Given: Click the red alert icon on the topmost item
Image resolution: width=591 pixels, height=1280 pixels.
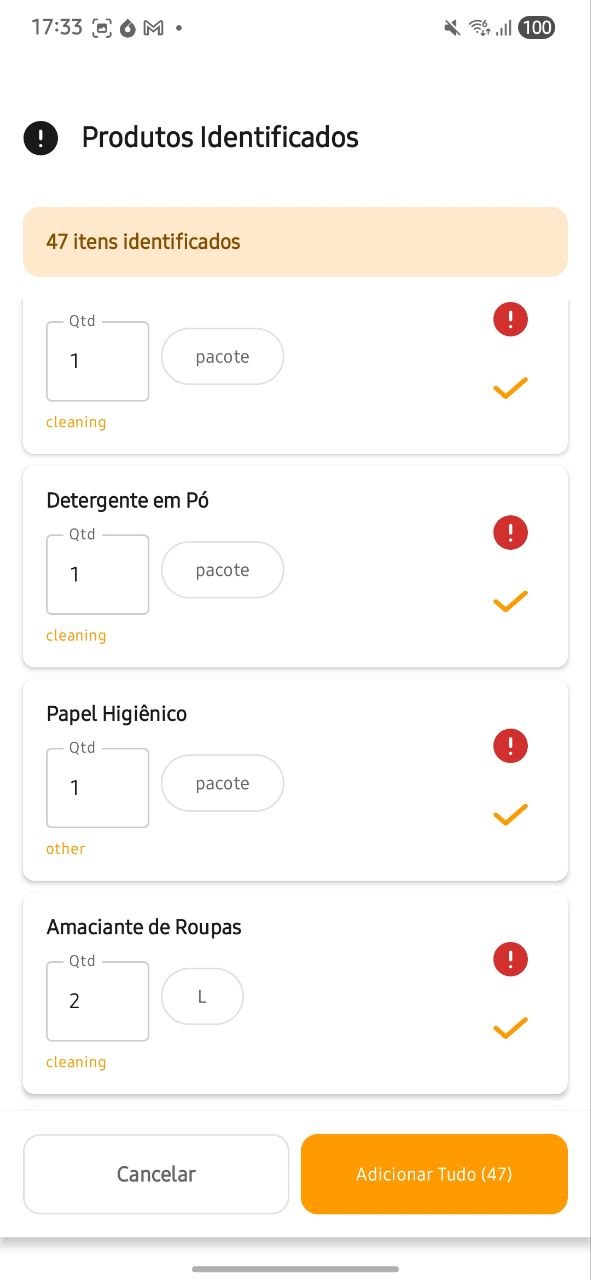Looking at the screenshot, I should click(x=510, y=319).
